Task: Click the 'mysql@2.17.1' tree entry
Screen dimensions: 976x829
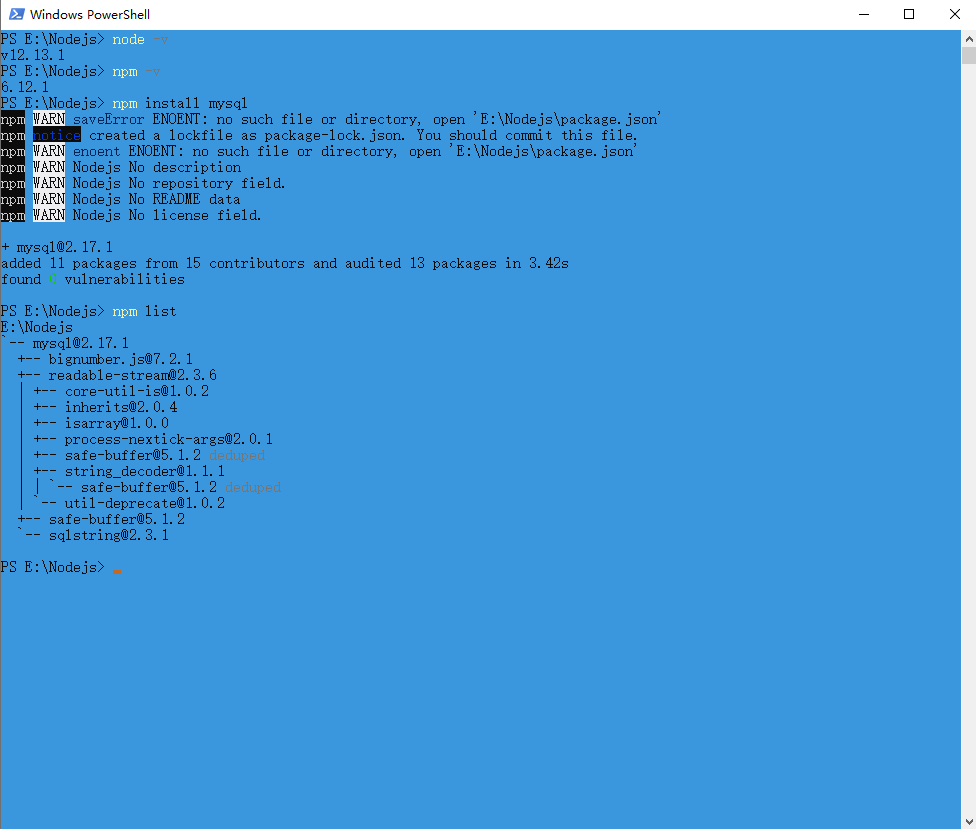Action: 81,344
